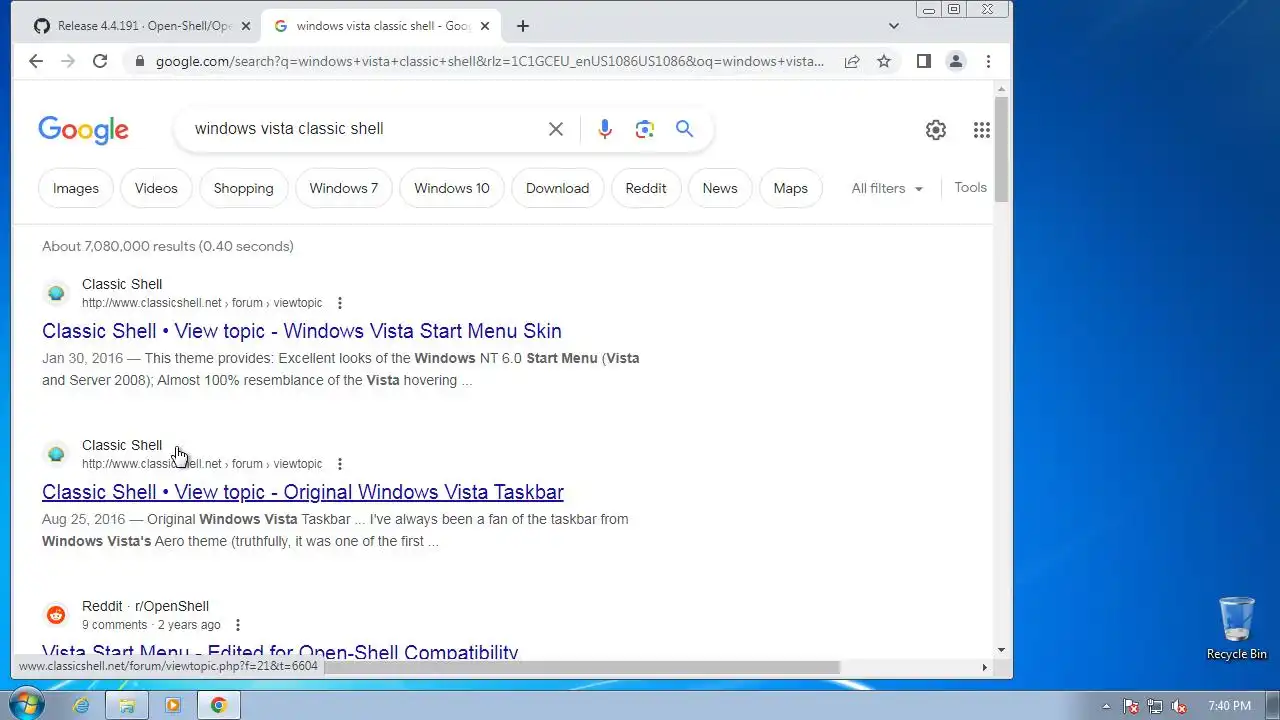Open the Recycle Bin on desktop

1237,629
